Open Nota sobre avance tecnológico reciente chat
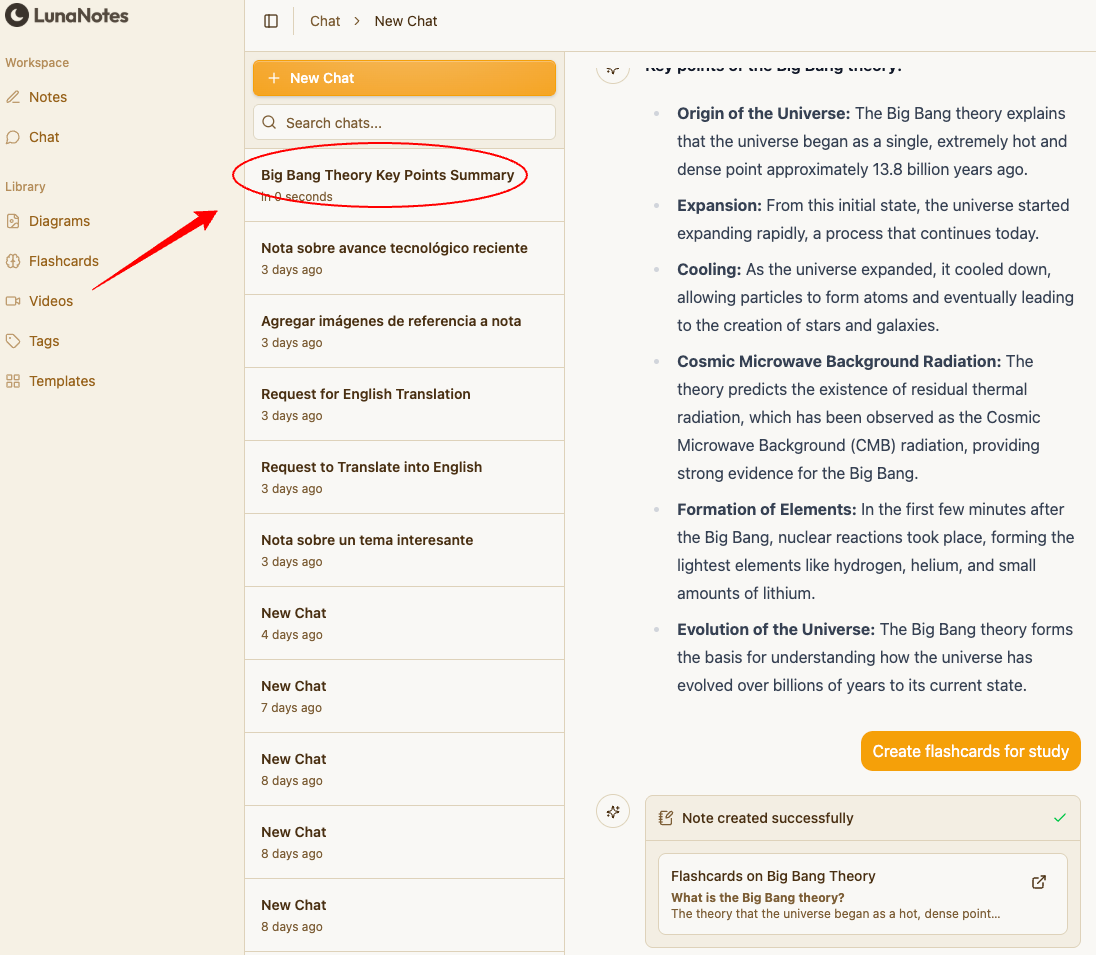 394,248
